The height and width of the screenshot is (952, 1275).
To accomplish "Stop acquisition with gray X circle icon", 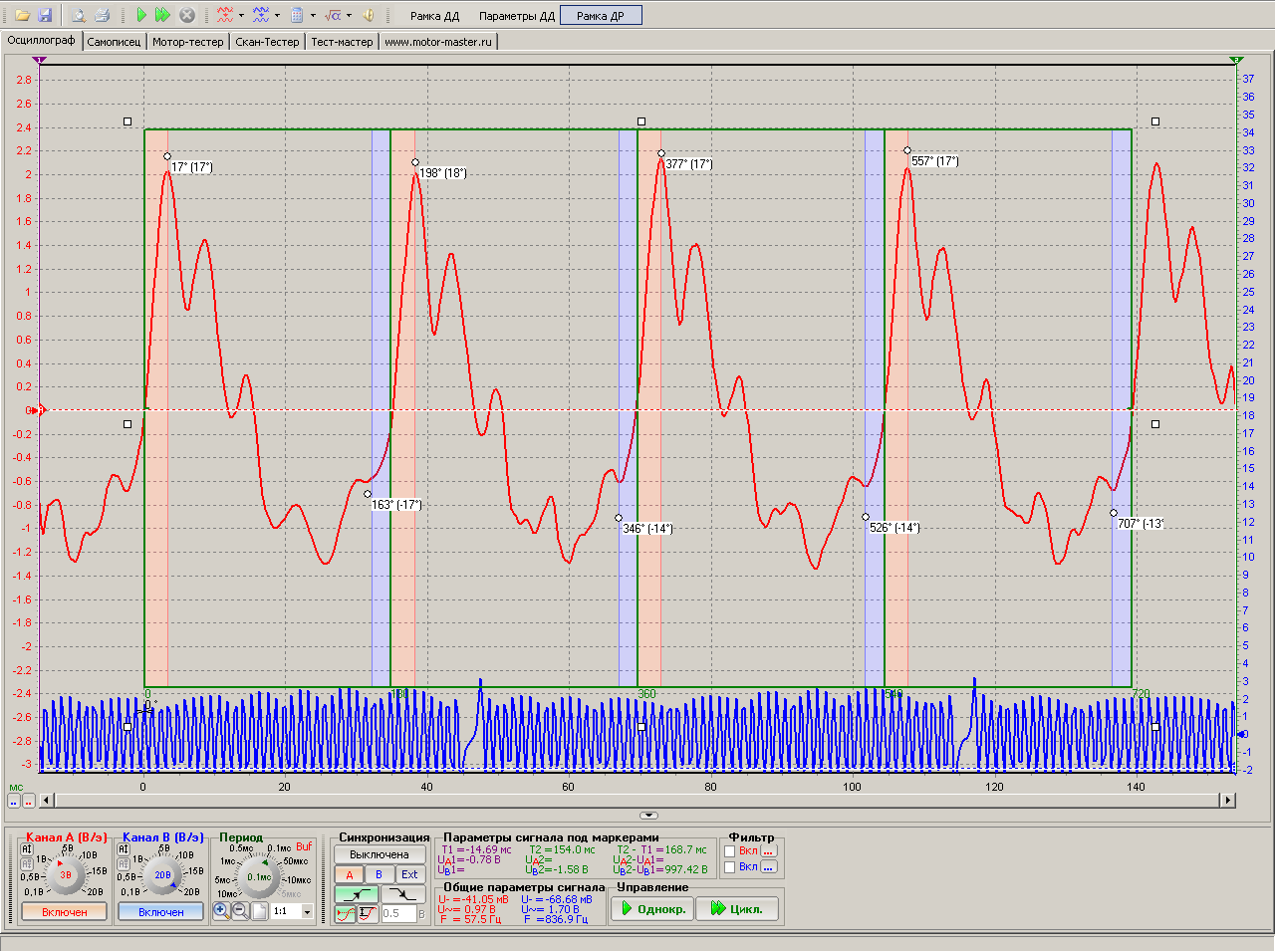I will [x=186, y=15].
